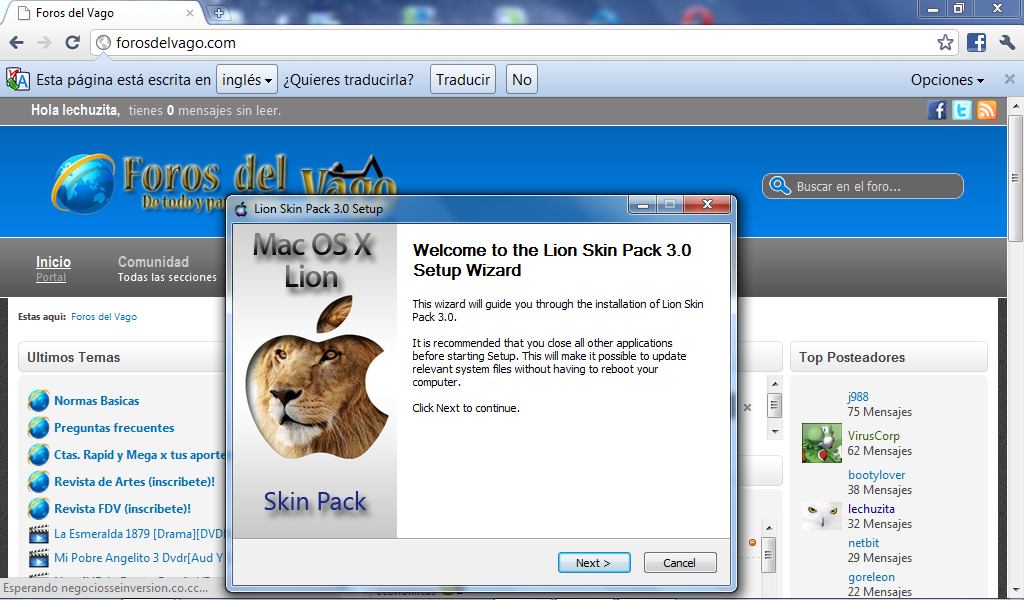
Task: Open the RSS feed icon
Action: [x=987, y=110]
